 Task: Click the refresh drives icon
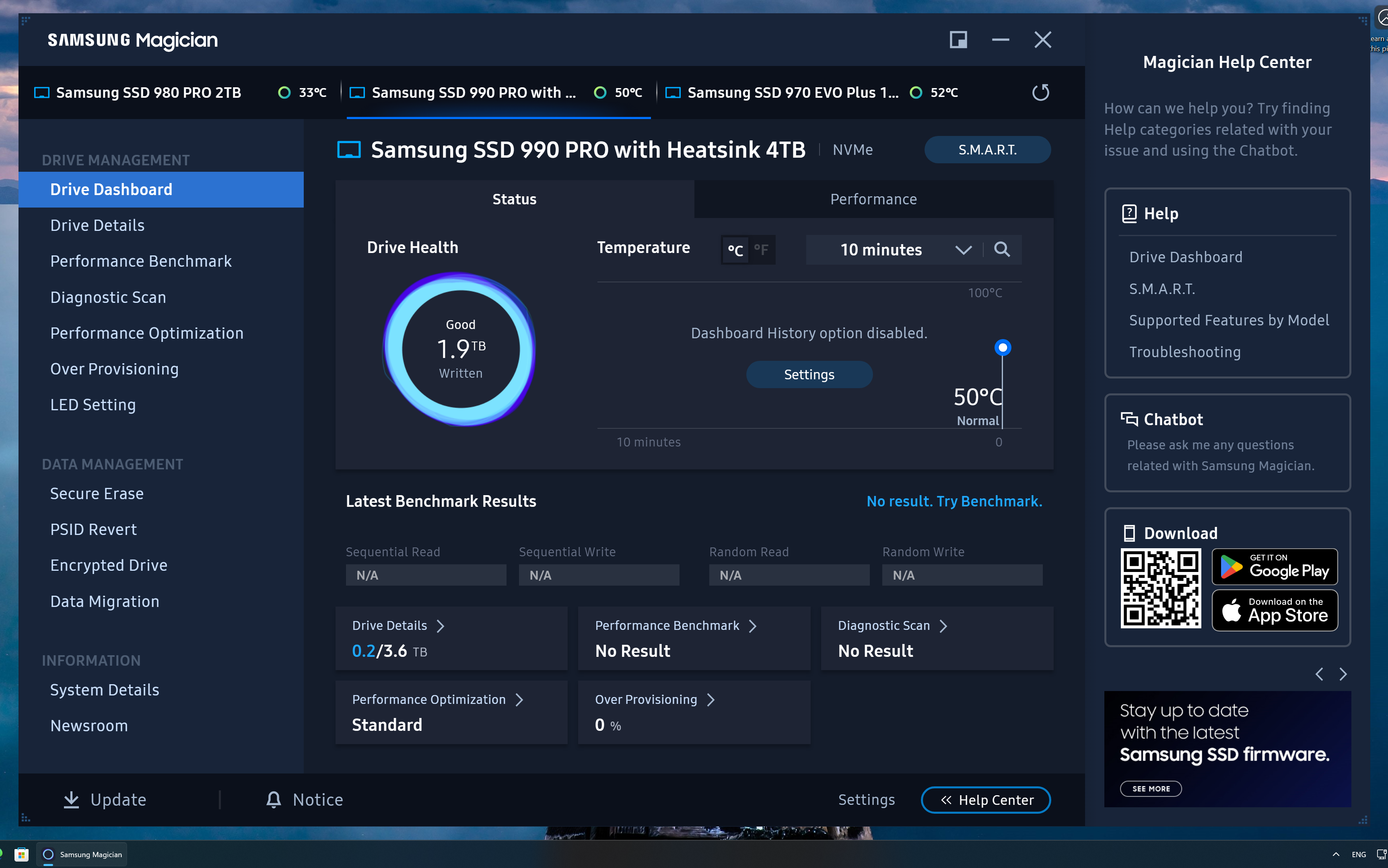(1040, 93)
